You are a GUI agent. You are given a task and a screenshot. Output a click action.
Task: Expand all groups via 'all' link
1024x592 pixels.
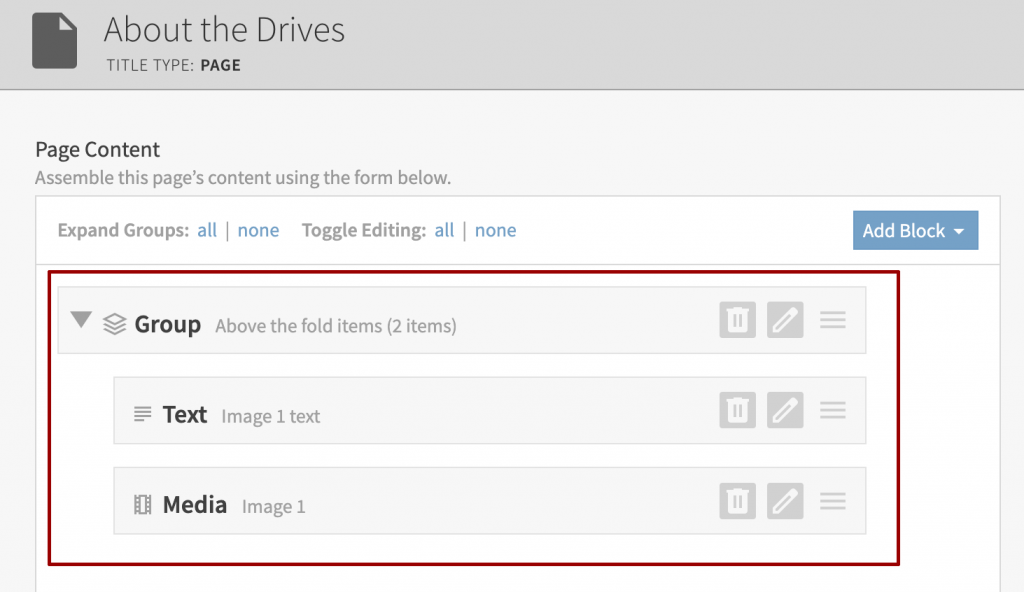[x=207, y=230]
